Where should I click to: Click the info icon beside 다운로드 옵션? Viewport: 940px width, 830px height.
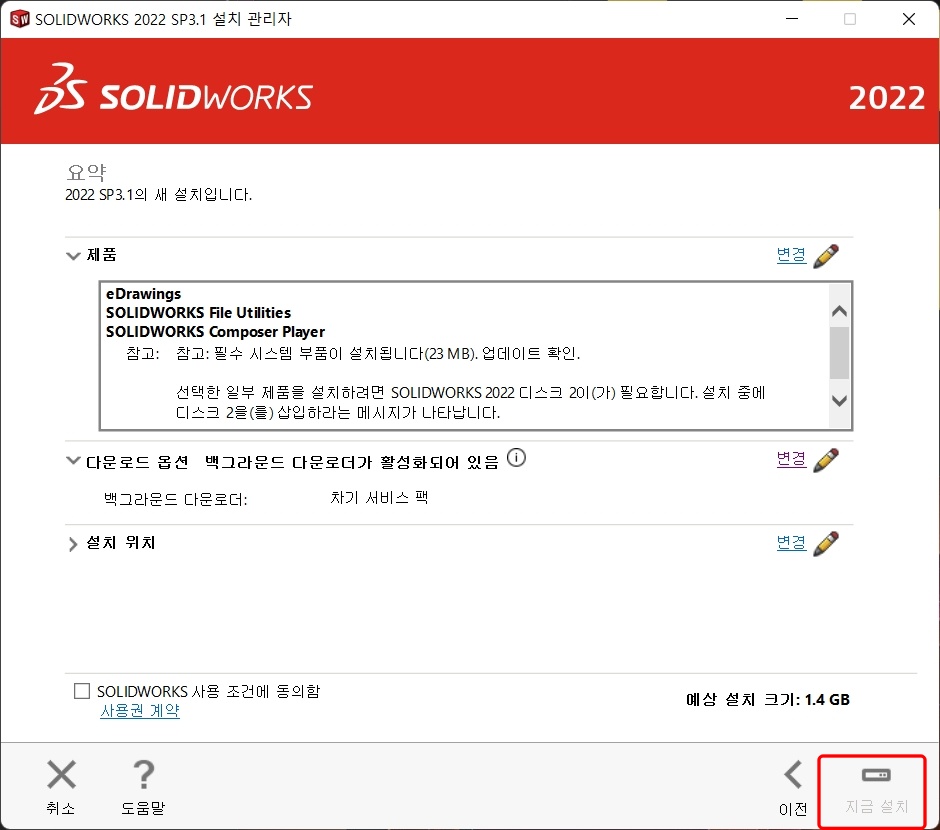tap(516, 458)
